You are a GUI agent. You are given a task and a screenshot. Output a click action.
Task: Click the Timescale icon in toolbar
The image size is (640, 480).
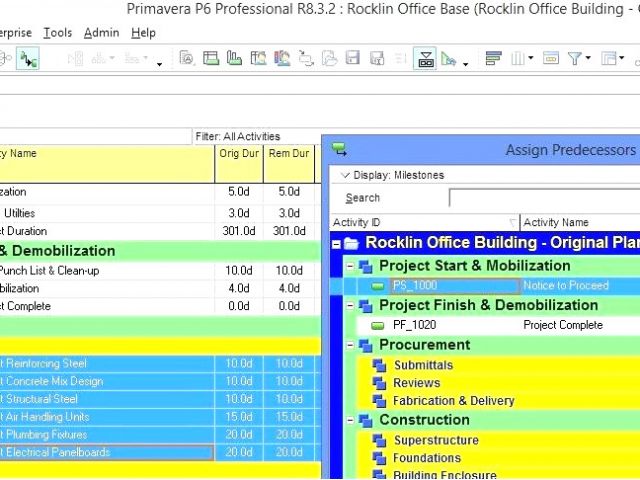[550, 59]
